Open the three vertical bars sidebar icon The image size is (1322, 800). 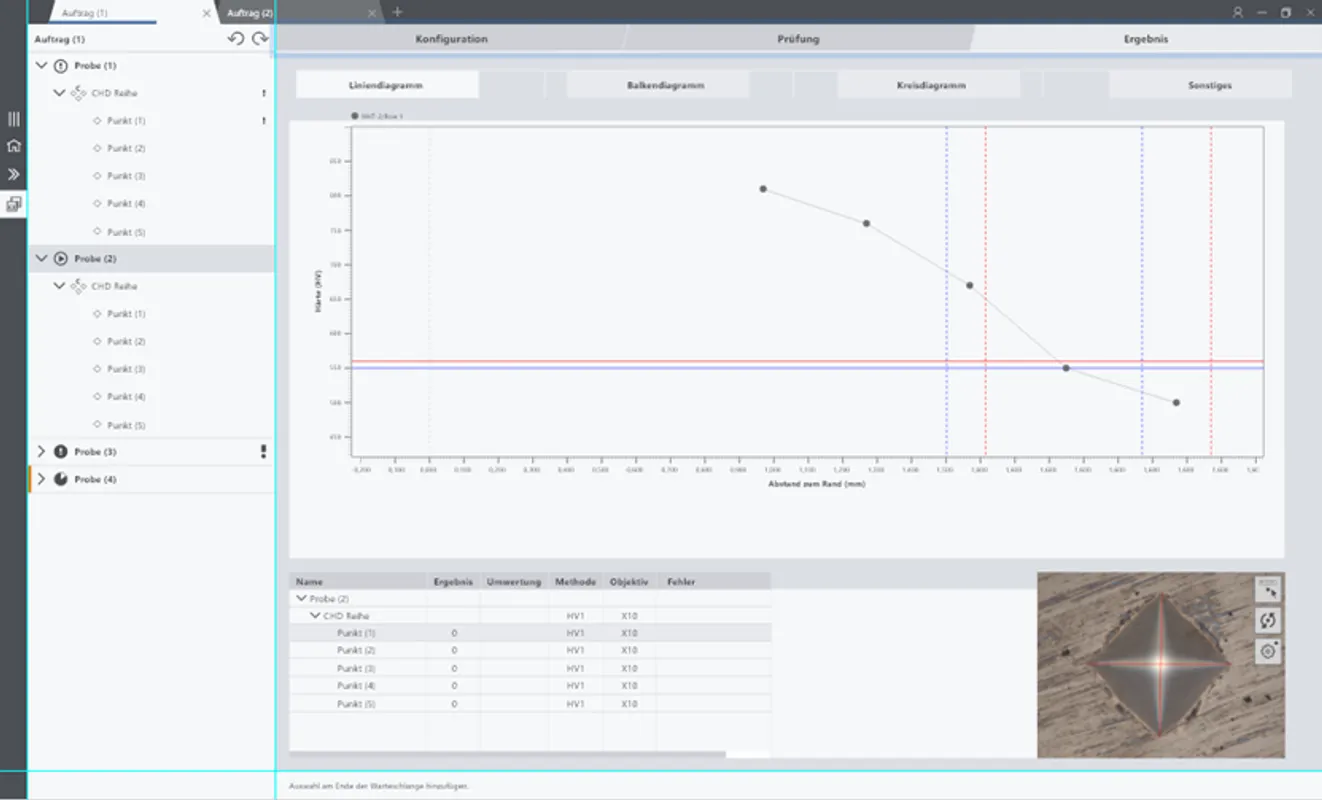[x=14, y=119]
